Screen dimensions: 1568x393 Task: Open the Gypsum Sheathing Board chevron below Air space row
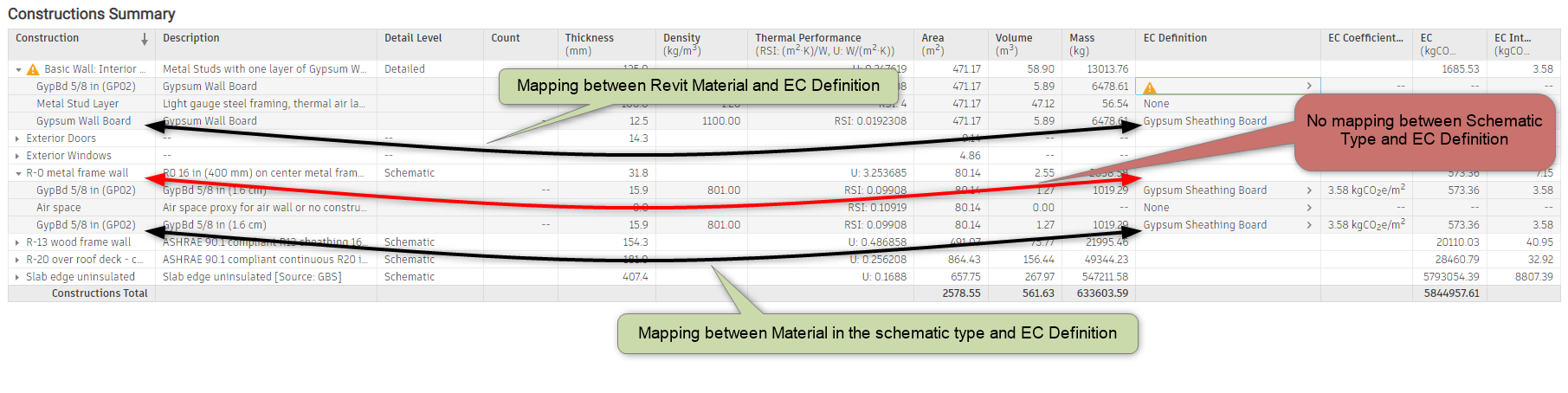[x=1309, y=225]
